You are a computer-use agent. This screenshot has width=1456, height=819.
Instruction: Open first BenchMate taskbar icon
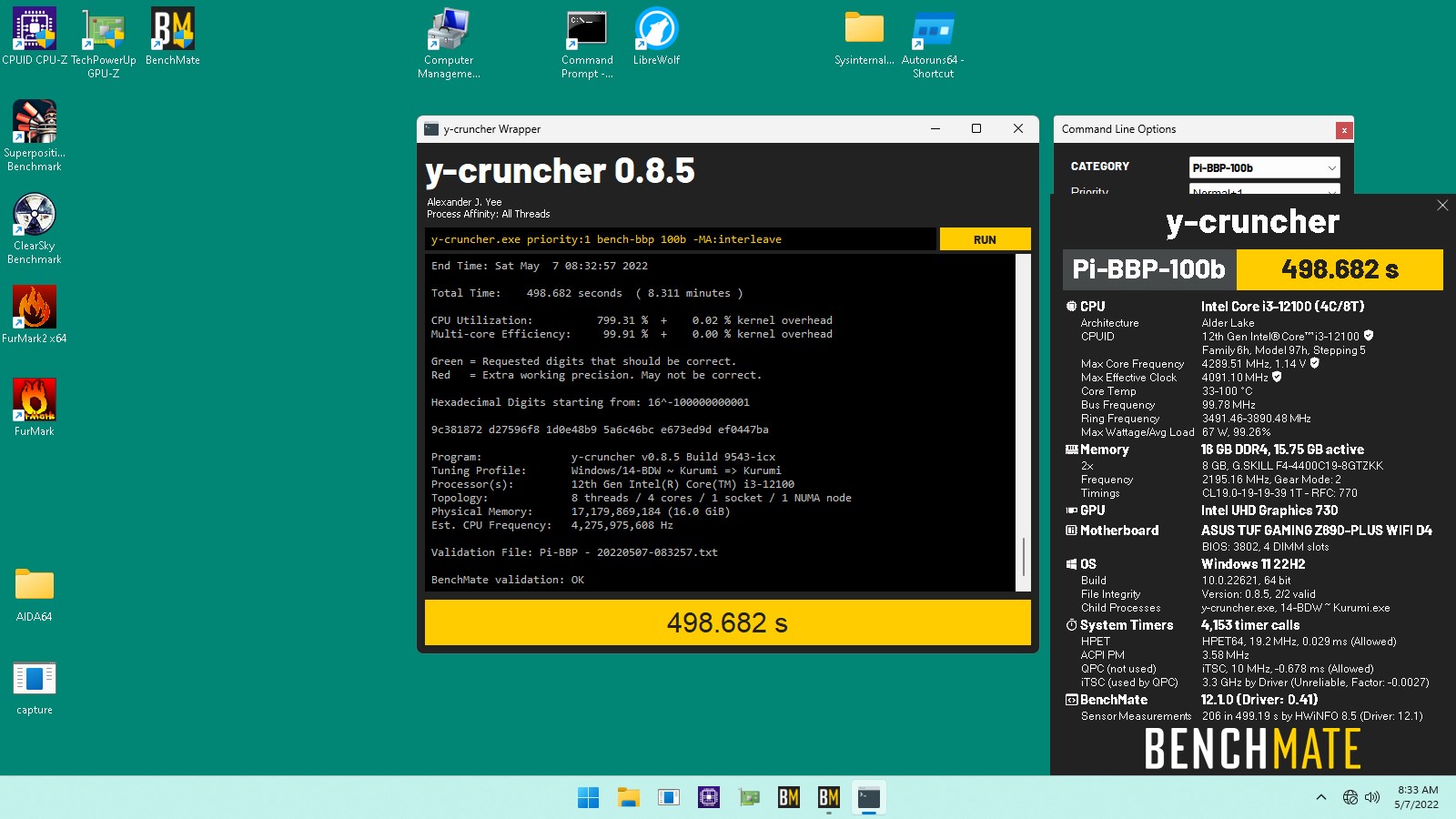(789, 798)
